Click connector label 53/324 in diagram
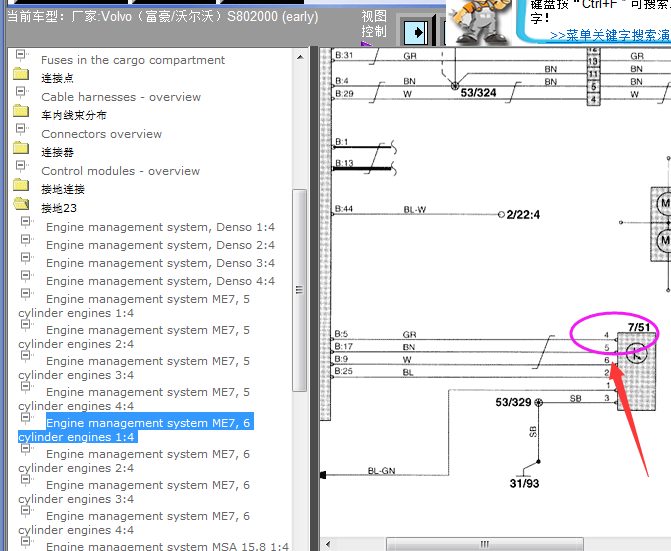Image resolution: width=671 pixels, height=551 pixels. click(x=478, y=93)
